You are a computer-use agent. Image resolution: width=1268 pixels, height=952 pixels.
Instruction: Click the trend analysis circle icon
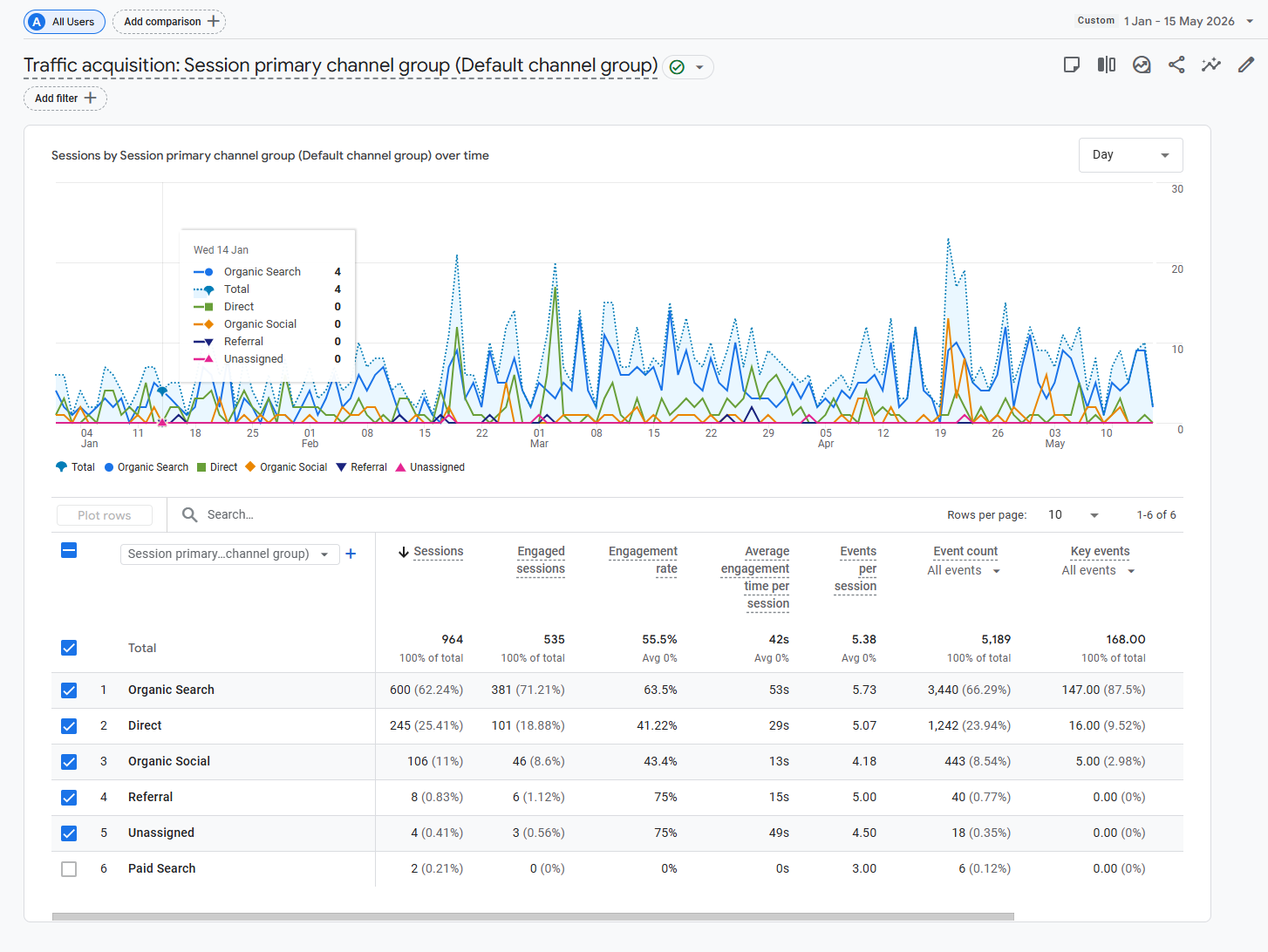click(x=1142, y=65)
